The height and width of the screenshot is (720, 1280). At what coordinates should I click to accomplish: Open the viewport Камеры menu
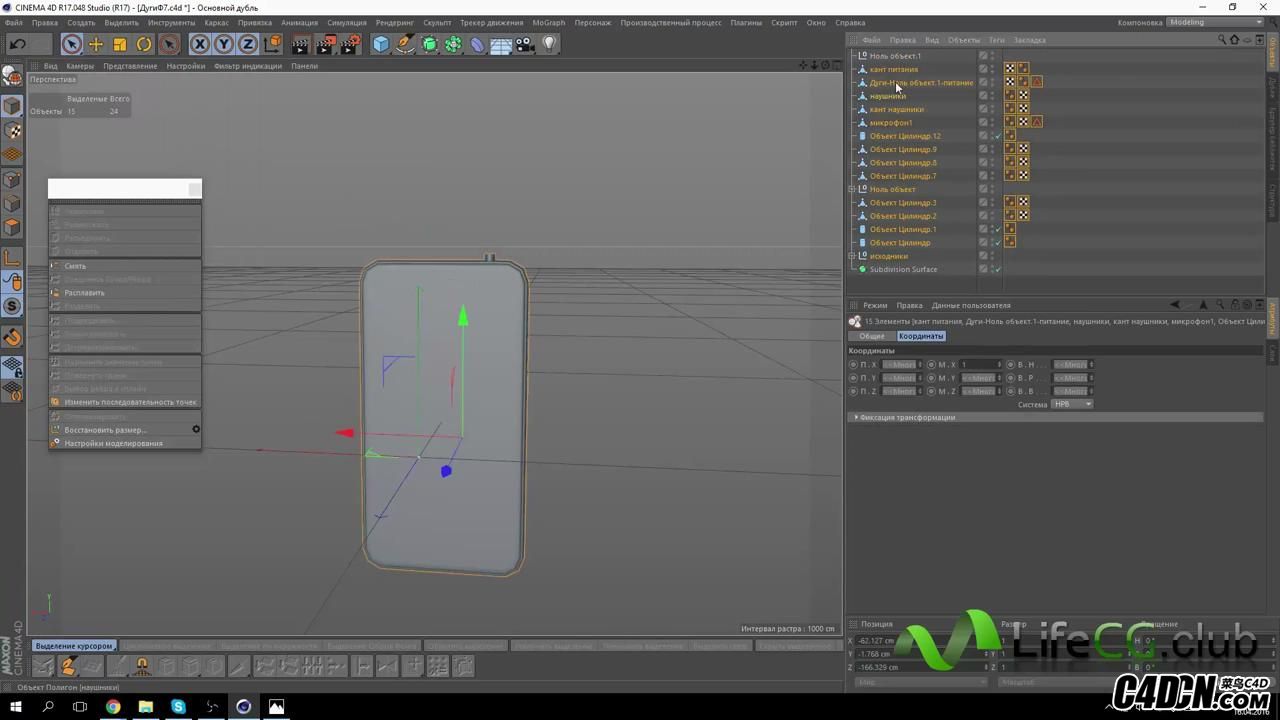80,66
